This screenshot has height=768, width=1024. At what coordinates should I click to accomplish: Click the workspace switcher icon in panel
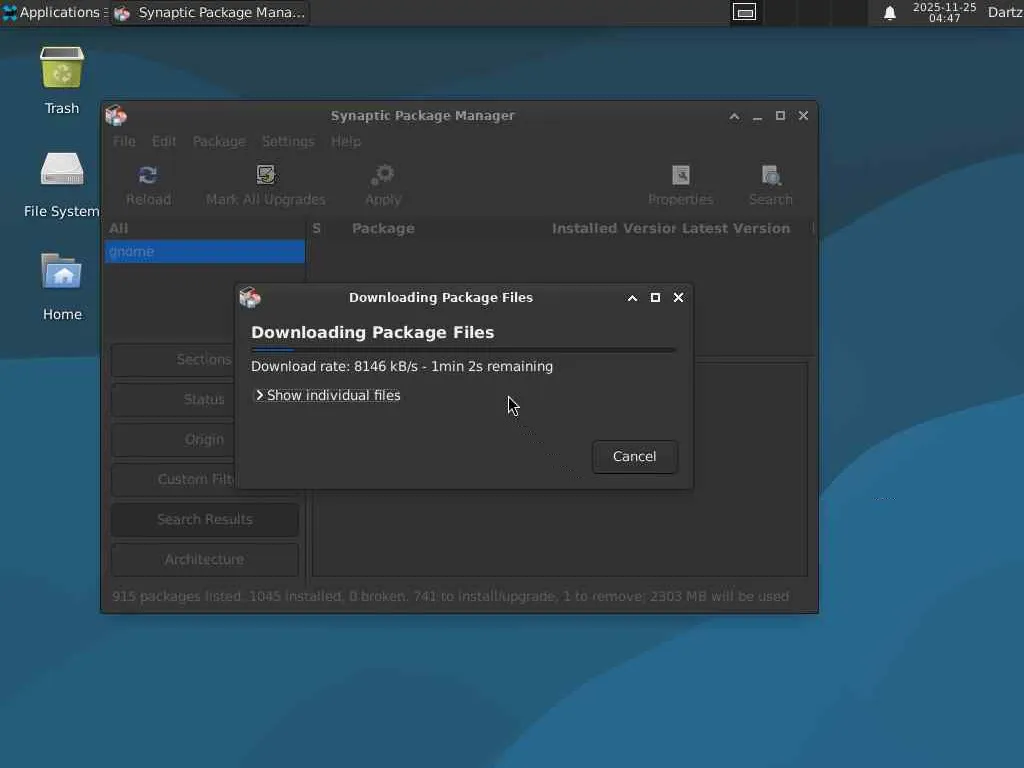pos(744,12)
